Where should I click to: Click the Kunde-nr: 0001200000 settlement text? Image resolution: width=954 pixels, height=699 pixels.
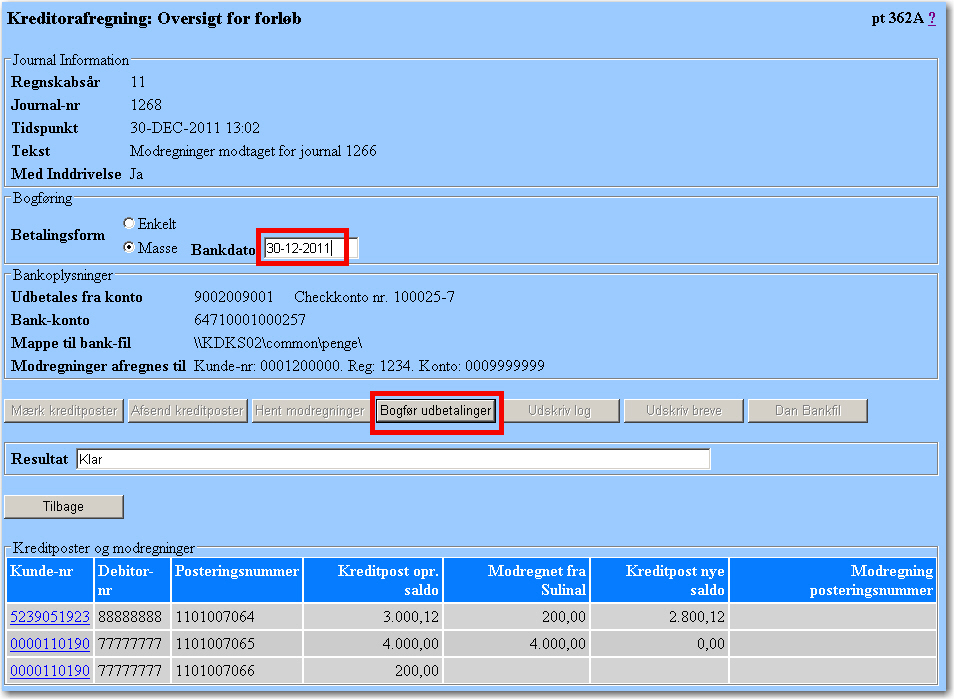click(x=267, y=366)
